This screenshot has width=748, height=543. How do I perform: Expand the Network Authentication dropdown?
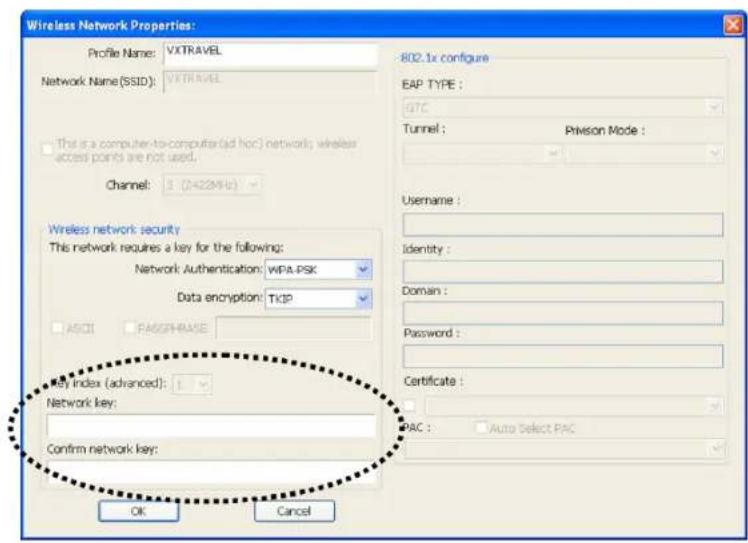(318, 270)
